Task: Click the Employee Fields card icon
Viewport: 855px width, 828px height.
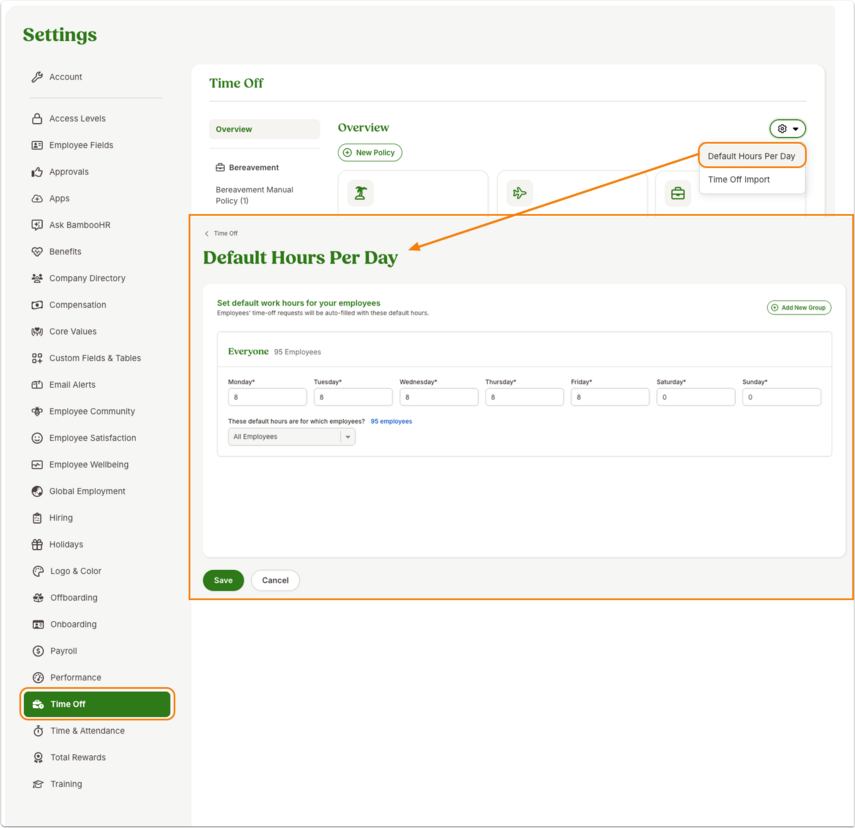Action: pos(37,145)
